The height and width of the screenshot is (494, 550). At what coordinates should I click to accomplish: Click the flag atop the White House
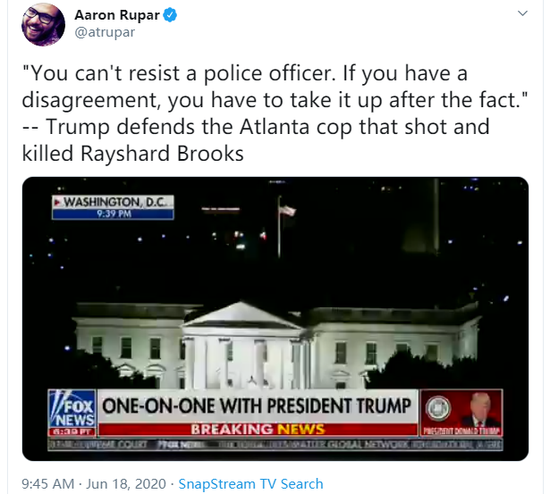287,211
